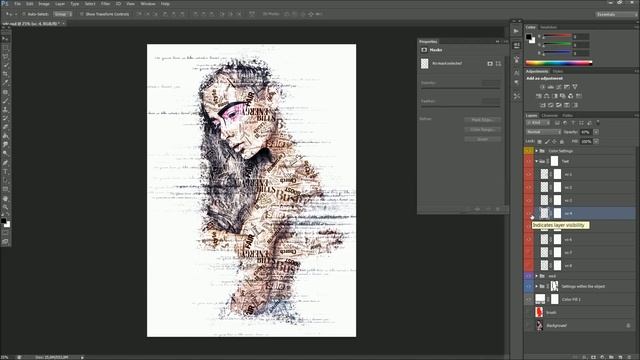Click the Mask Edge button
The width and height of the screenshot is (640, 360).
pos(482,120)
